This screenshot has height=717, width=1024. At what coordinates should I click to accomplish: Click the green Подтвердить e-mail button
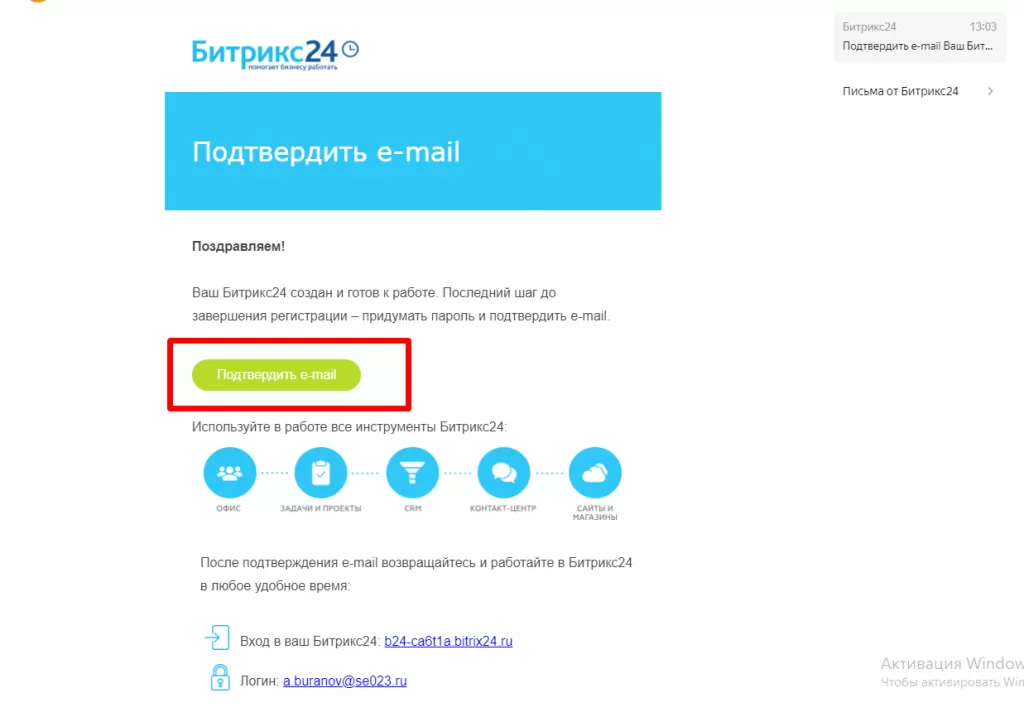pyautogui.click(x=276, y=375)
